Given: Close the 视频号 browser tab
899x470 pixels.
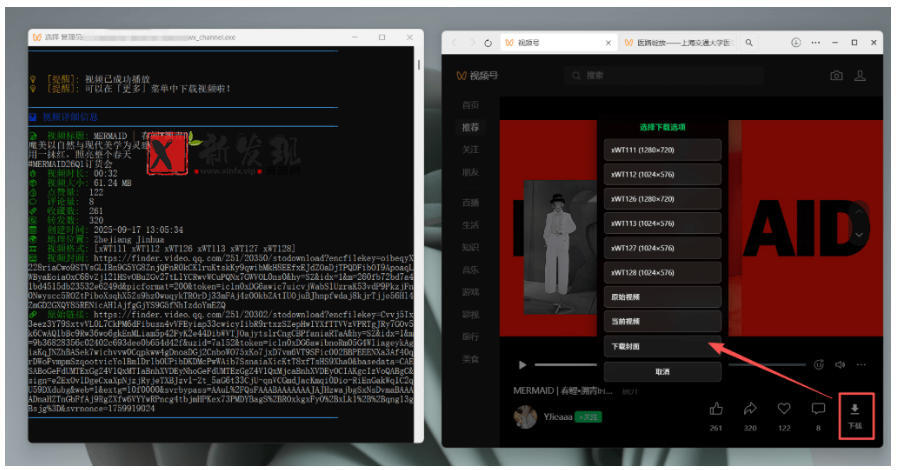Looking at the screenshot, I should (608, 43).
